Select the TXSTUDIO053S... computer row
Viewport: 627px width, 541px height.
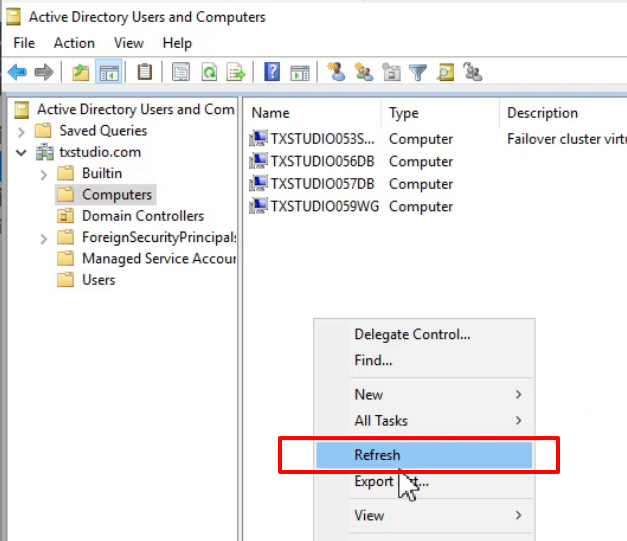click(322, 139)
